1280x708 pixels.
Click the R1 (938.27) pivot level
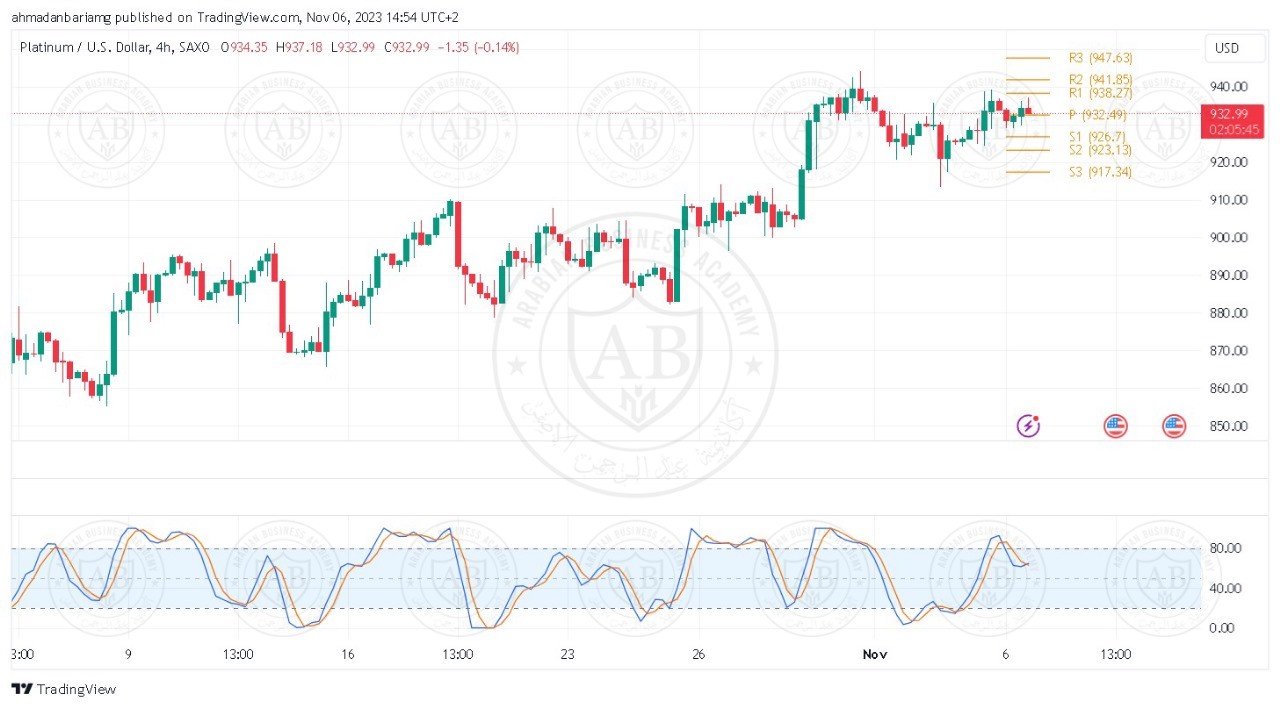(1100, 93)
